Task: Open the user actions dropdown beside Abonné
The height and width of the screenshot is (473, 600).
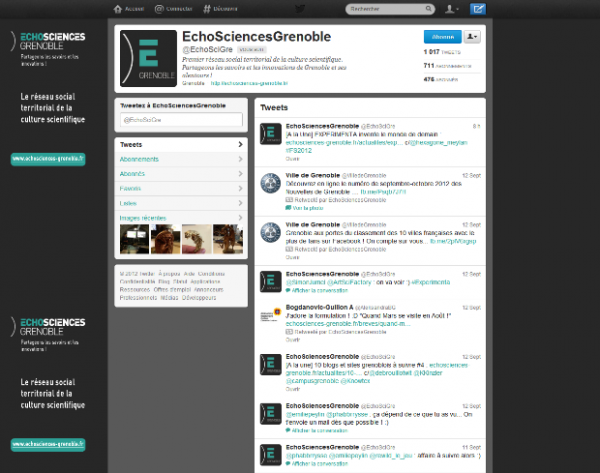Action: click(x=471, y=36)
